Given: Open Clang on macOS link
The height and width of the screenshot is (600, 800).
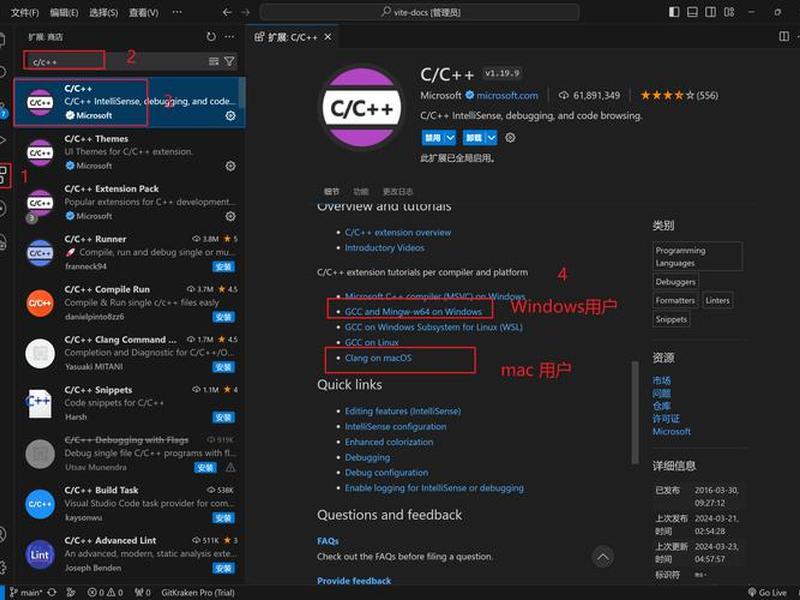Looking at the screenshot, I should [378, 358].
